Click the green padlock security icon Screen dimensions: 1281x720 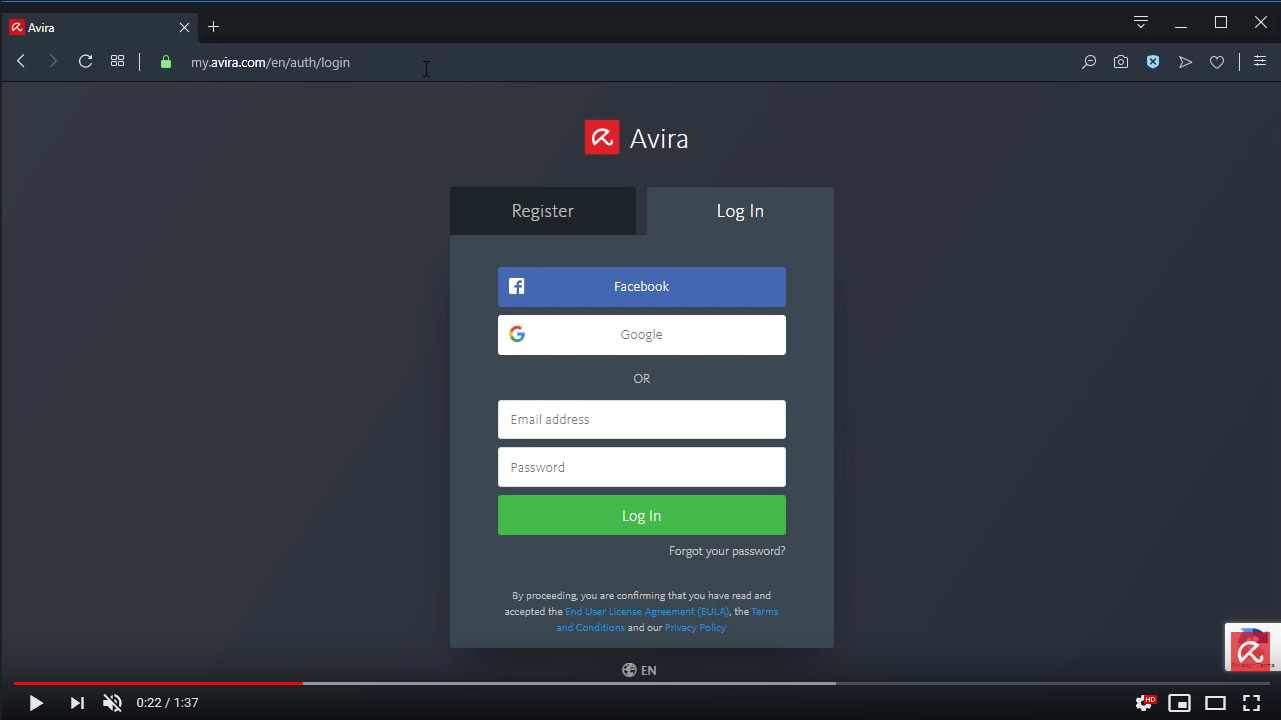(x=166, y=62)
